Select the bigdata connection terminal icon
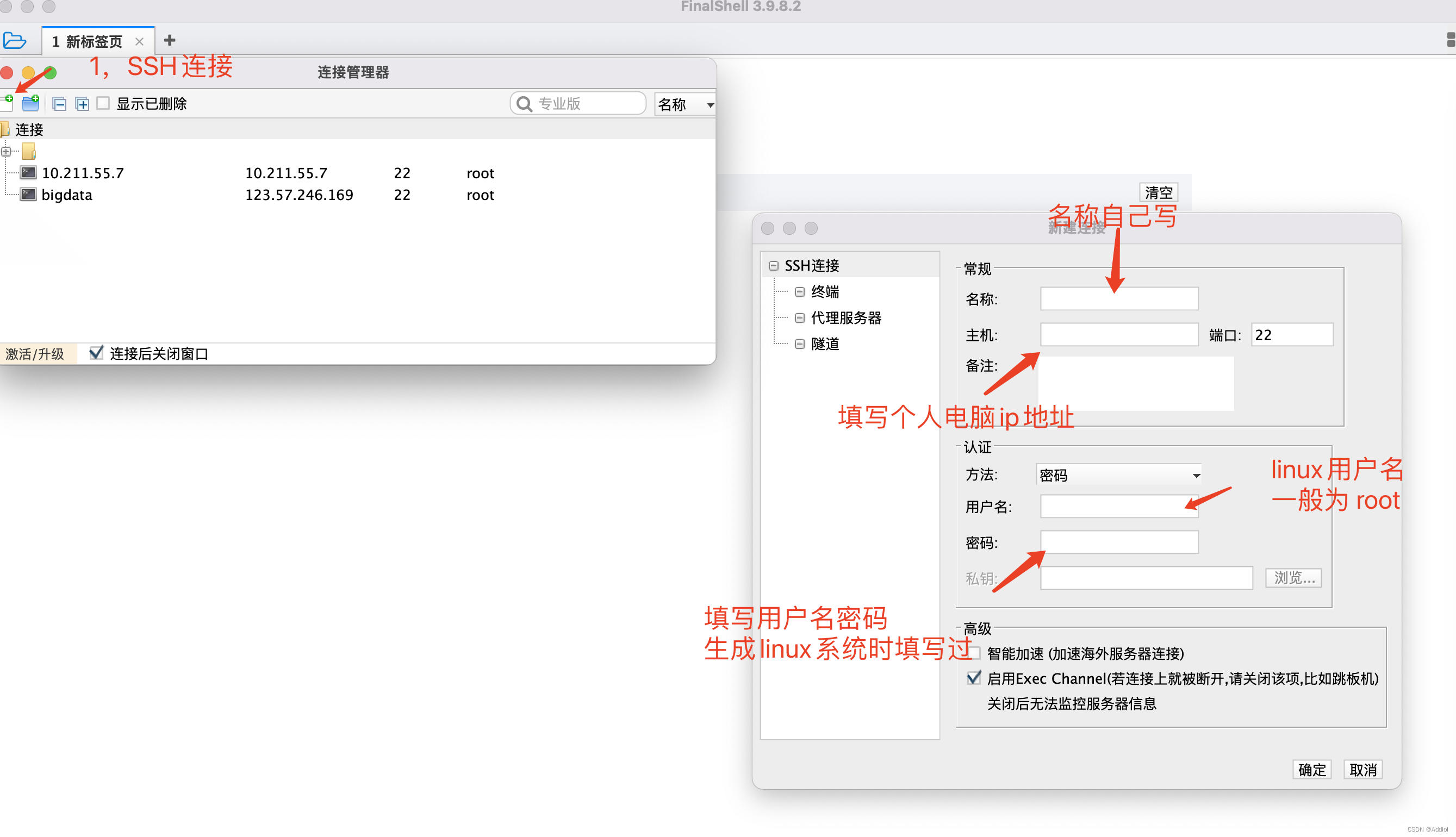 [28, 195]
